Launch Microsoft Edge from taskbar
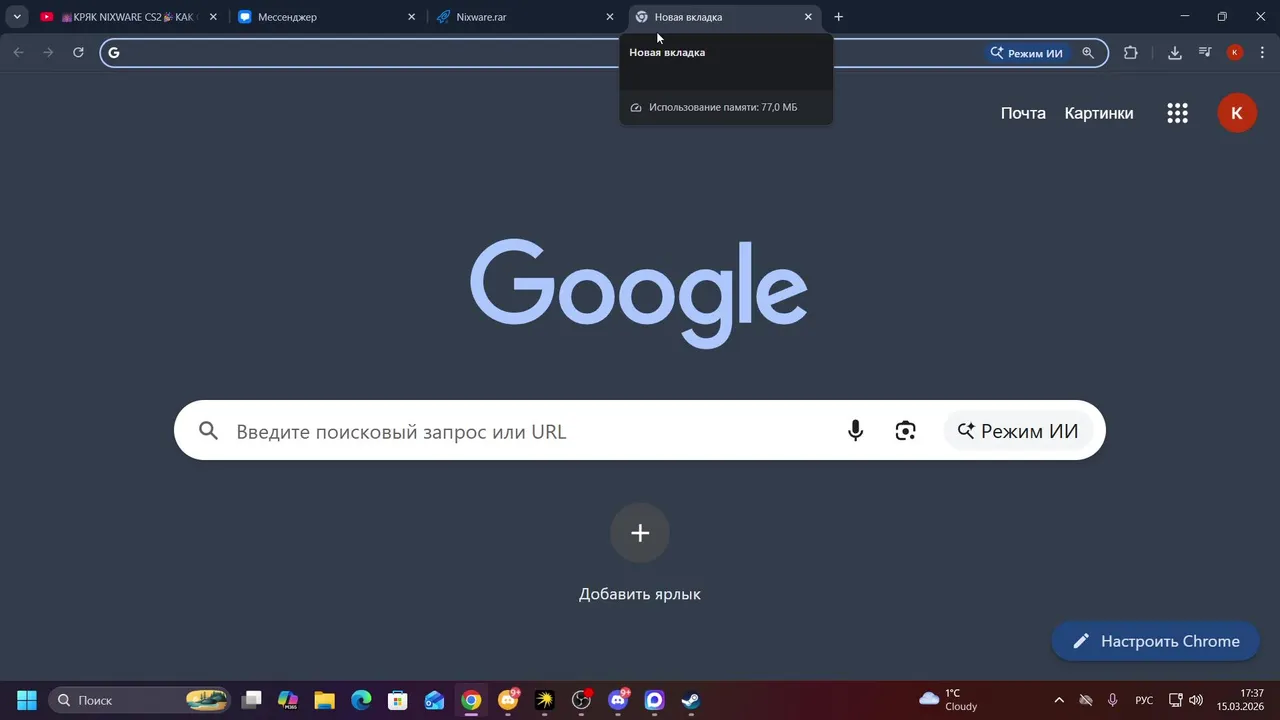Viewport: 1280px width, 720px height. point(361,700)
